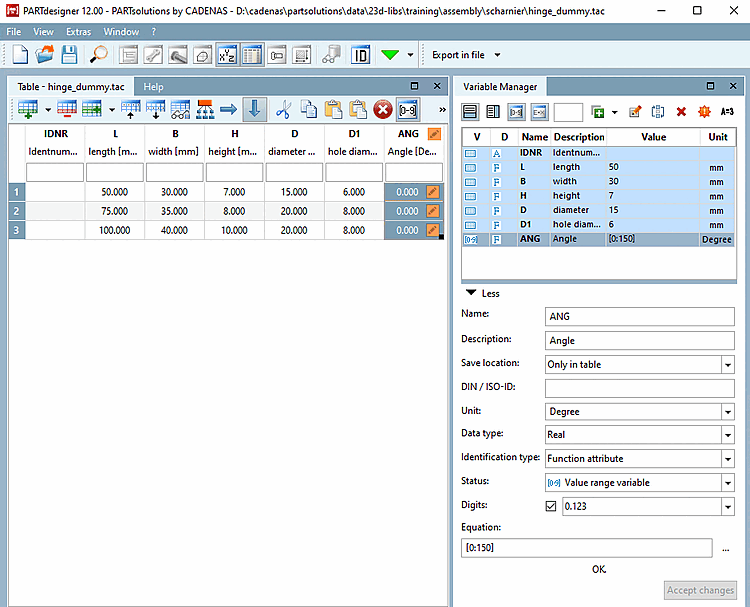
Task: Click the red X delete variable icon
Action: tap(681, 112)
